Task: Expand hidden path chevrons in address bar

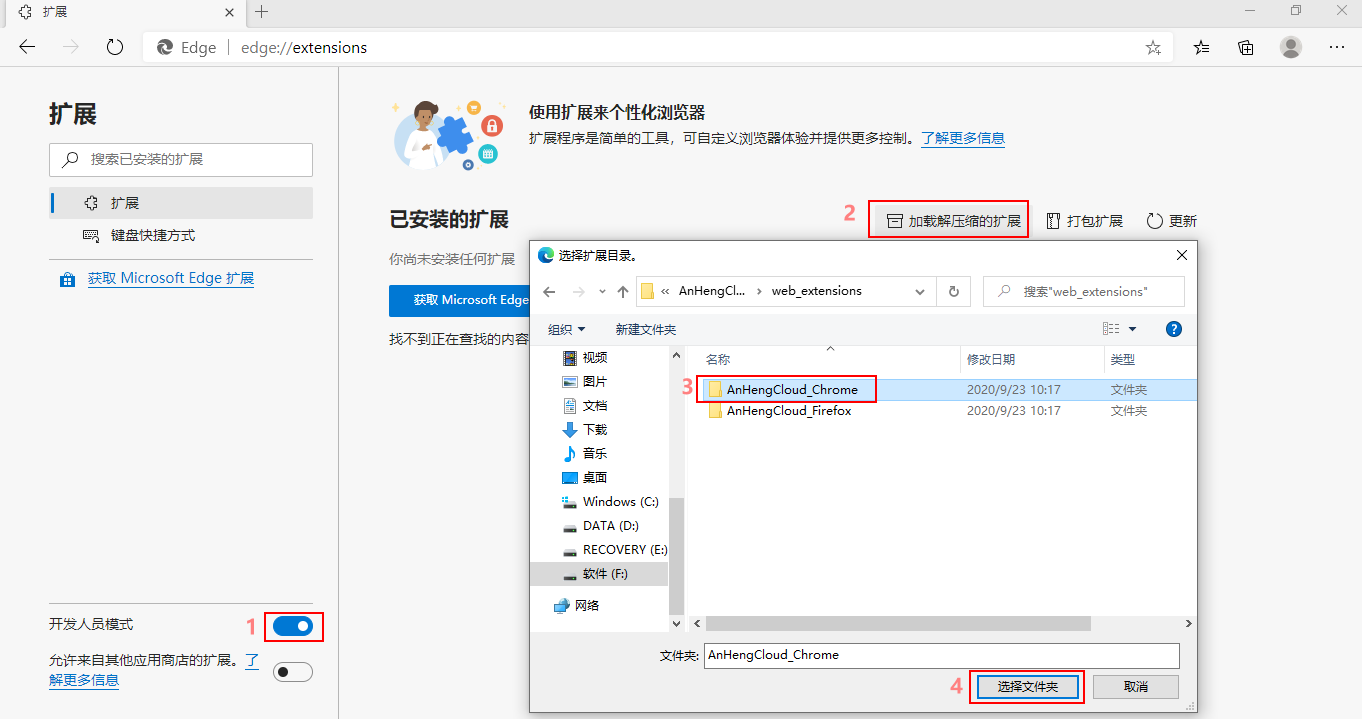Action: pos(665,291)
